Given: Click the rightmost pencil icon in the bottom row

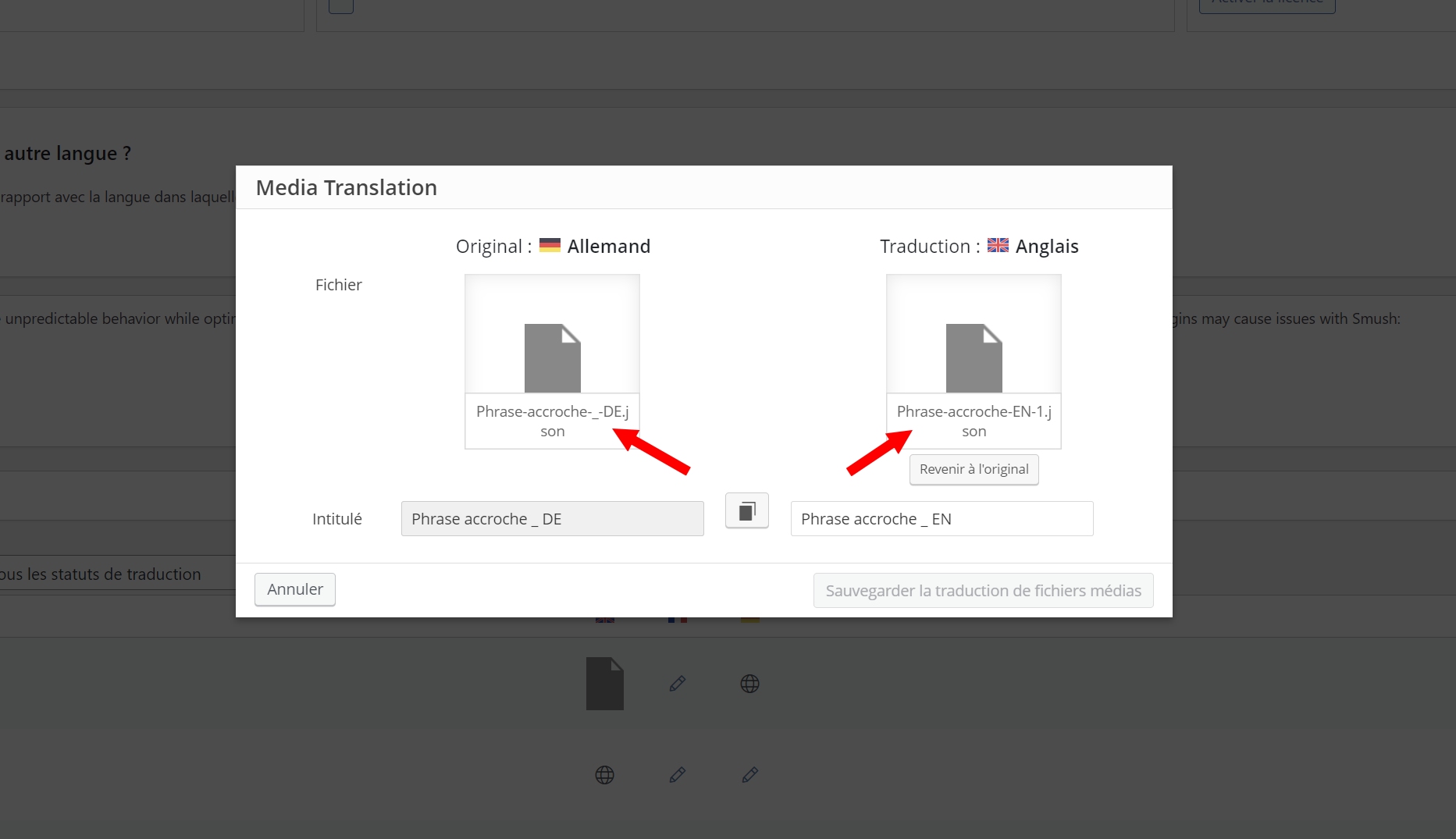Looking at the screenshot, I should tap(749, 775).
